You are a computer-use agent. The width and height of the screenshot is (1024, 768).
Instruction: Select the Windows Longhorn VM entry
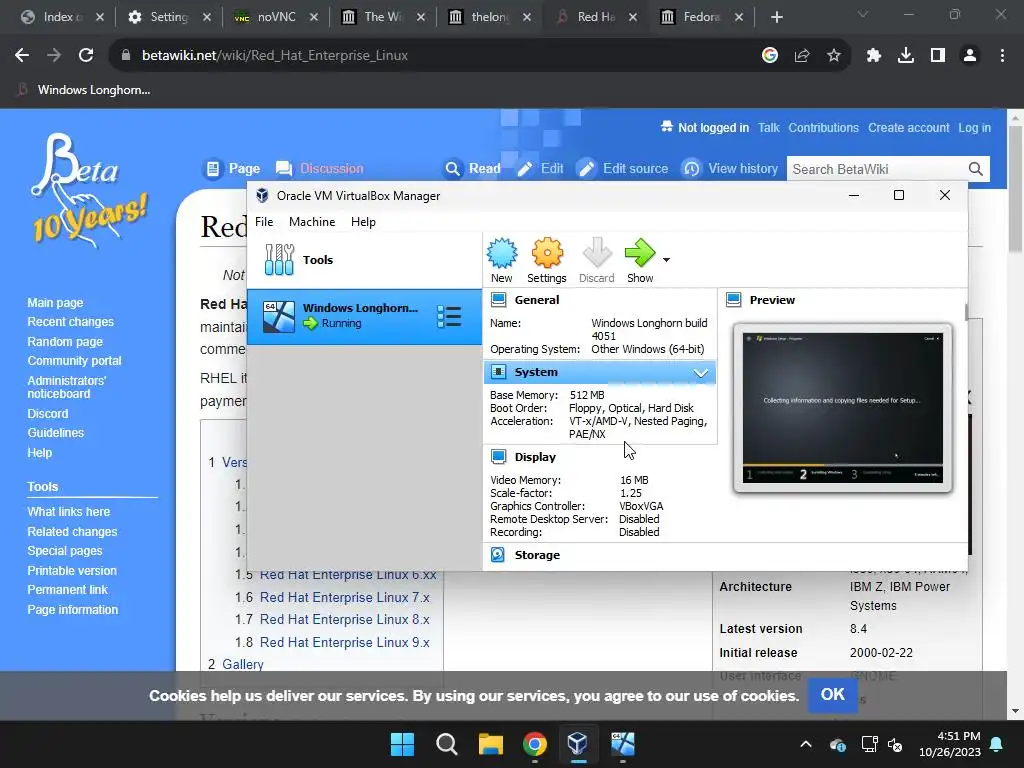364,316
